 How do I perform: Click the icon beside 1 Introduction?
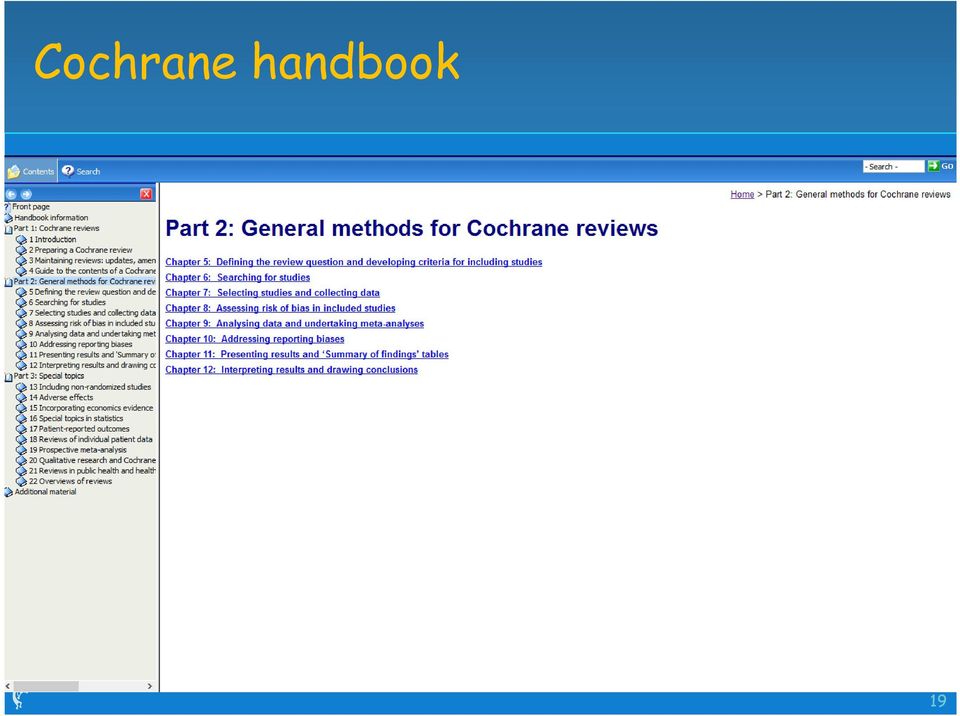tap(21, 239)
